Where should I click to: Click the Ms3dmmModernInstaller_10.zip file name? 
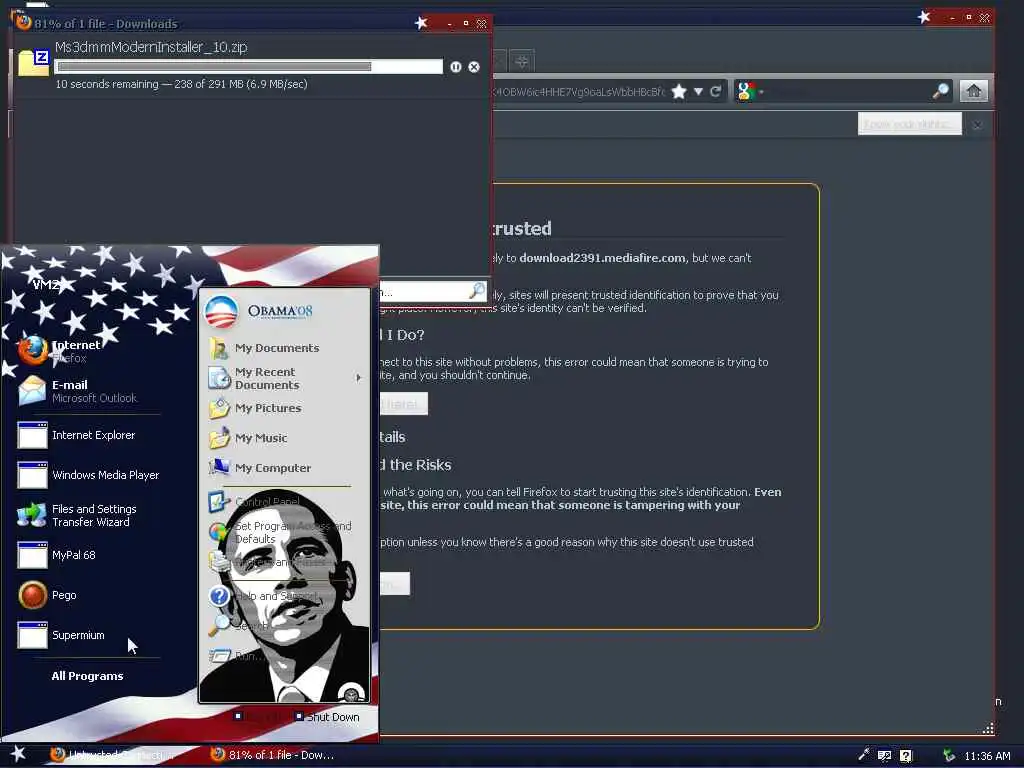click(151, 47)
